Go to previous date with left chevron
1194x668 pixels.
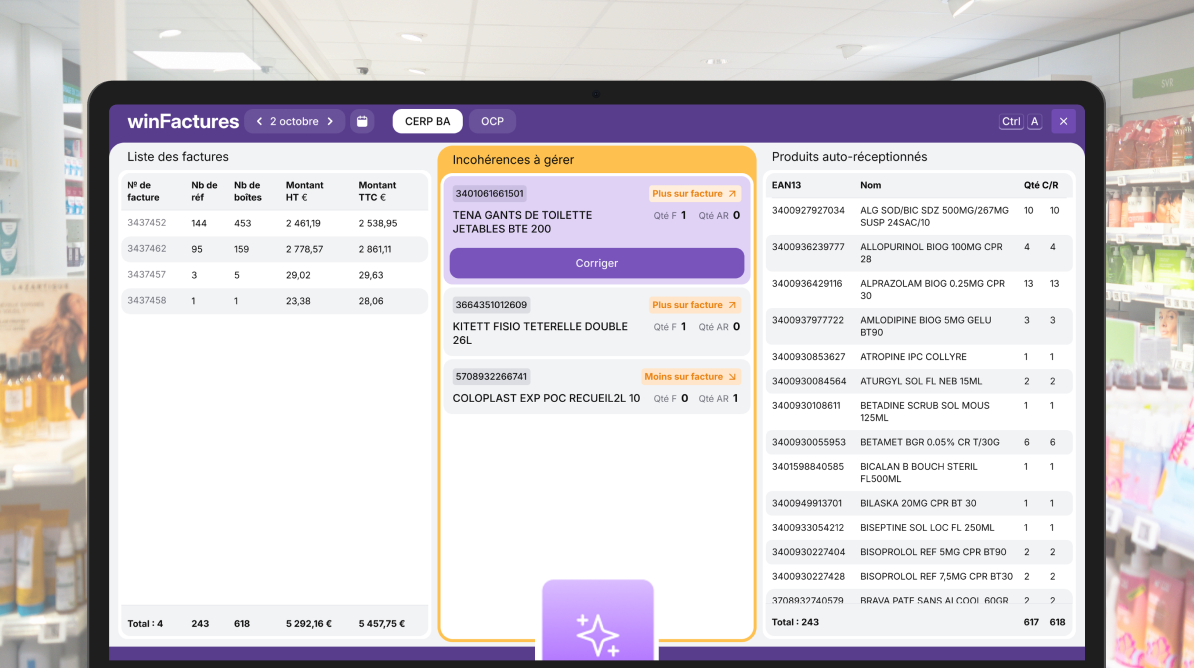259,122
